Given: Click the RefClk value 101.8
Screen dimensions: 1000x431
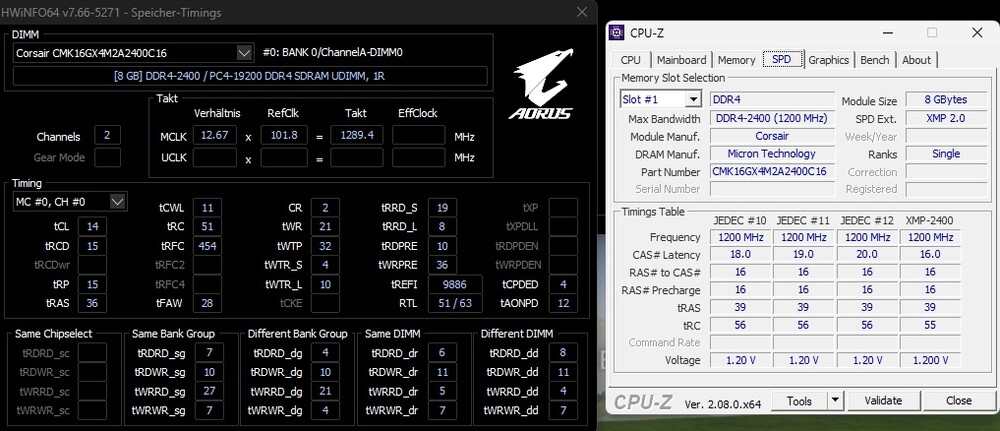Looking at the screenshot, I should pos(284,136).
